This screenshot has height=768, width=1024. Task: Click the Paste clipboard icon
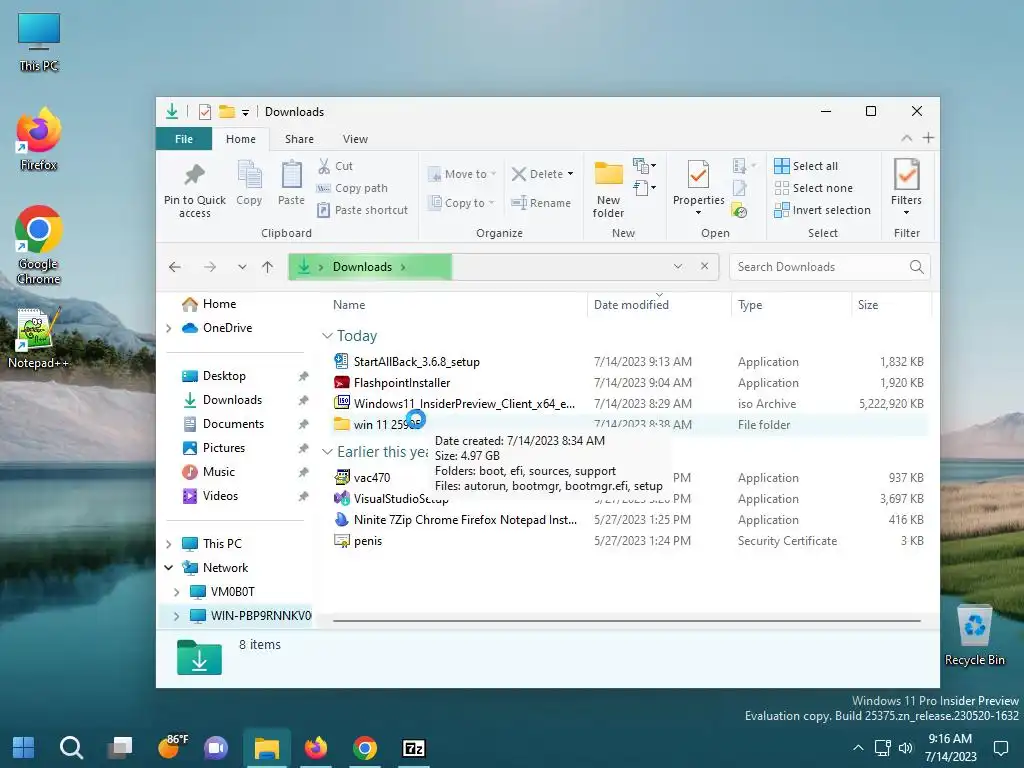pyautogui.click(x=291, y=183)
